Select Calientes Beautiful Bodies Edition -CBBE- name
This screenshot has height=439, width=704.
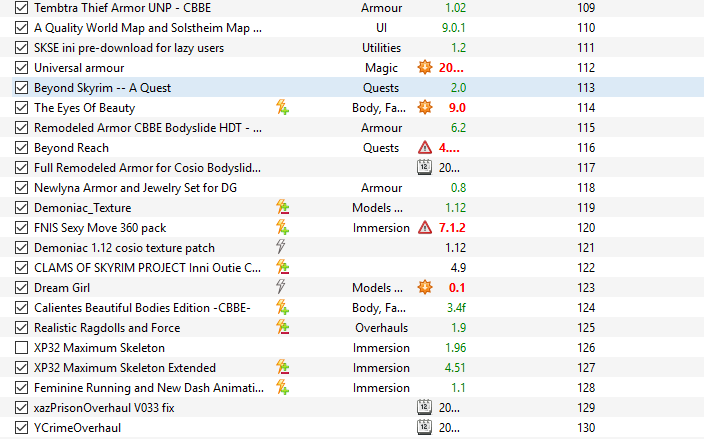point(142,307)
